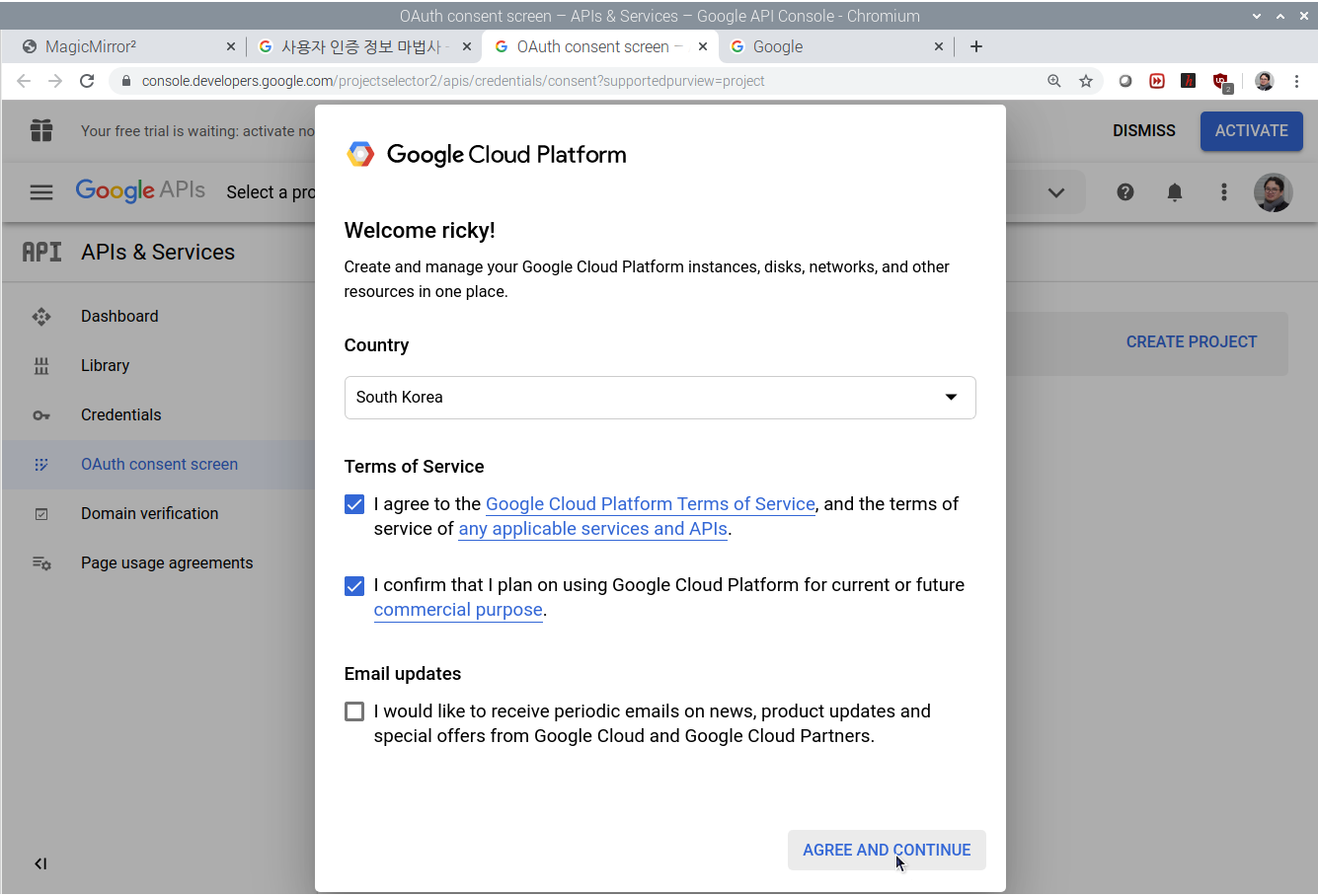Uncheck the commercial purpose confirmation checkbox
Screen dimensions: 1318x896
354,585
